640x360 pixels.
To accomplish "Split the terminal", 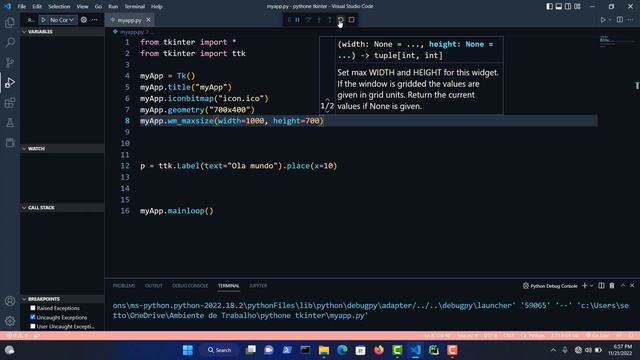I will point(601,286).
